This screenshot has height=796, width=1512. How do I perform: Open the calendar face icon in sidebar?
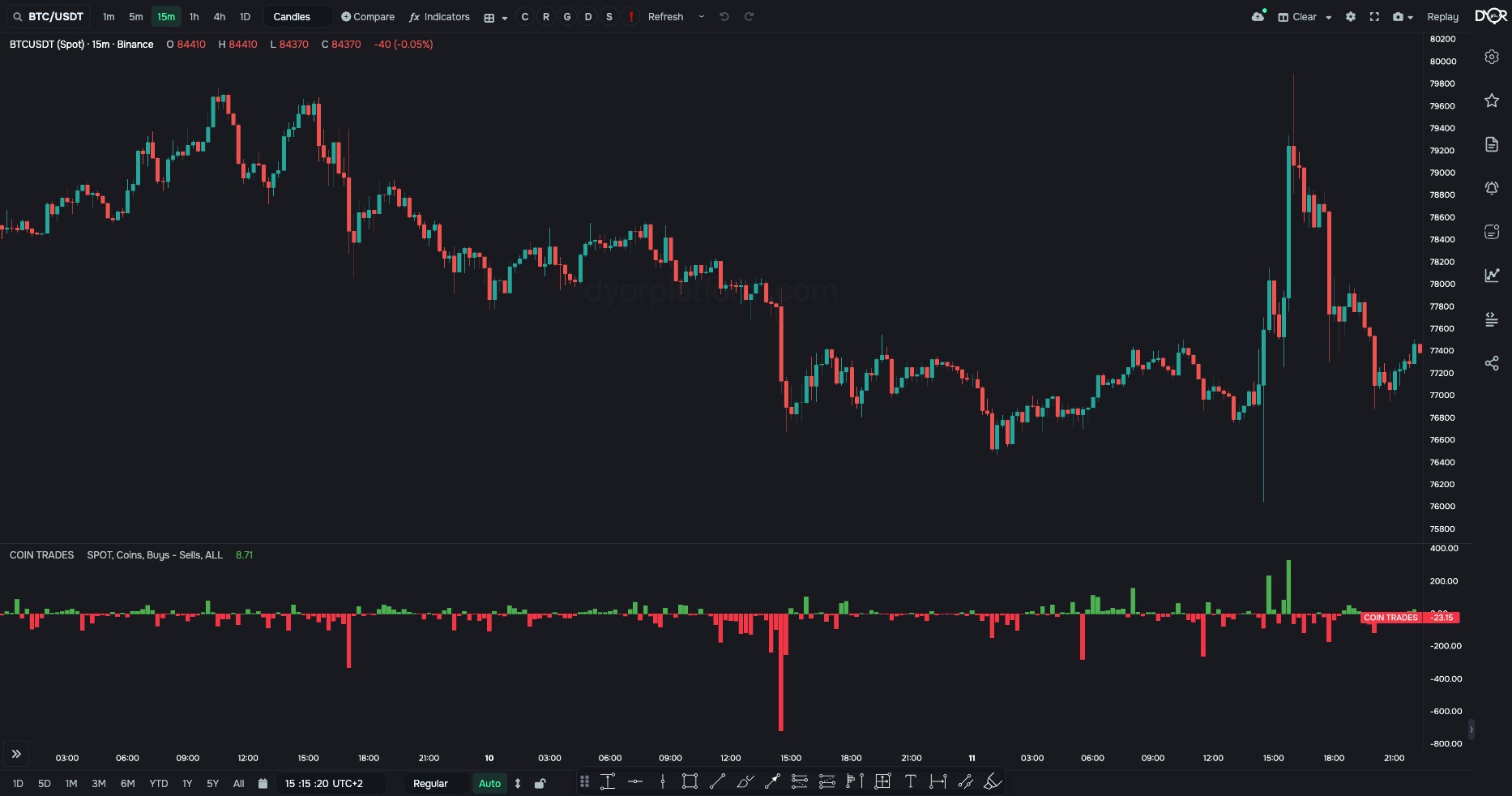pyautogui.click(x=1492, y=232)
